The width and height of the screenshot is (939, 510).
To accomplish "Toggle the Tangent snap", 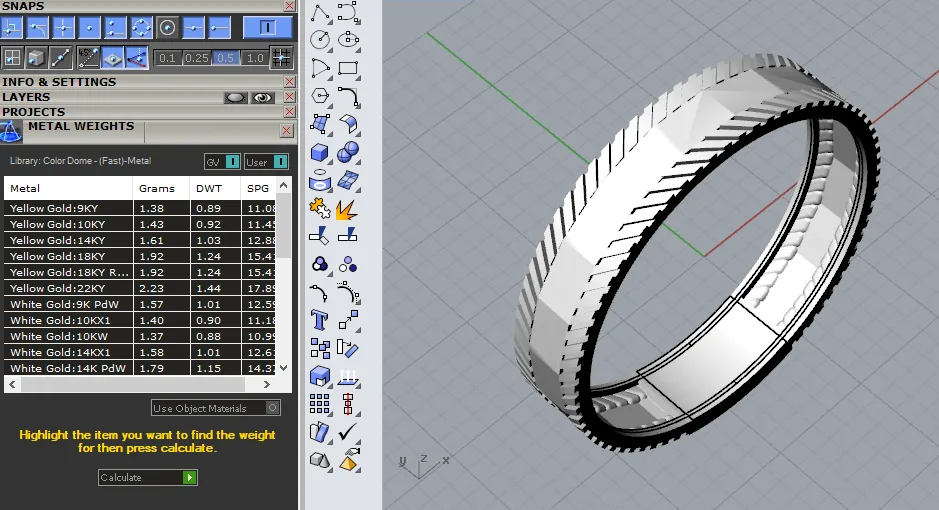I will (x=38, y=28).
